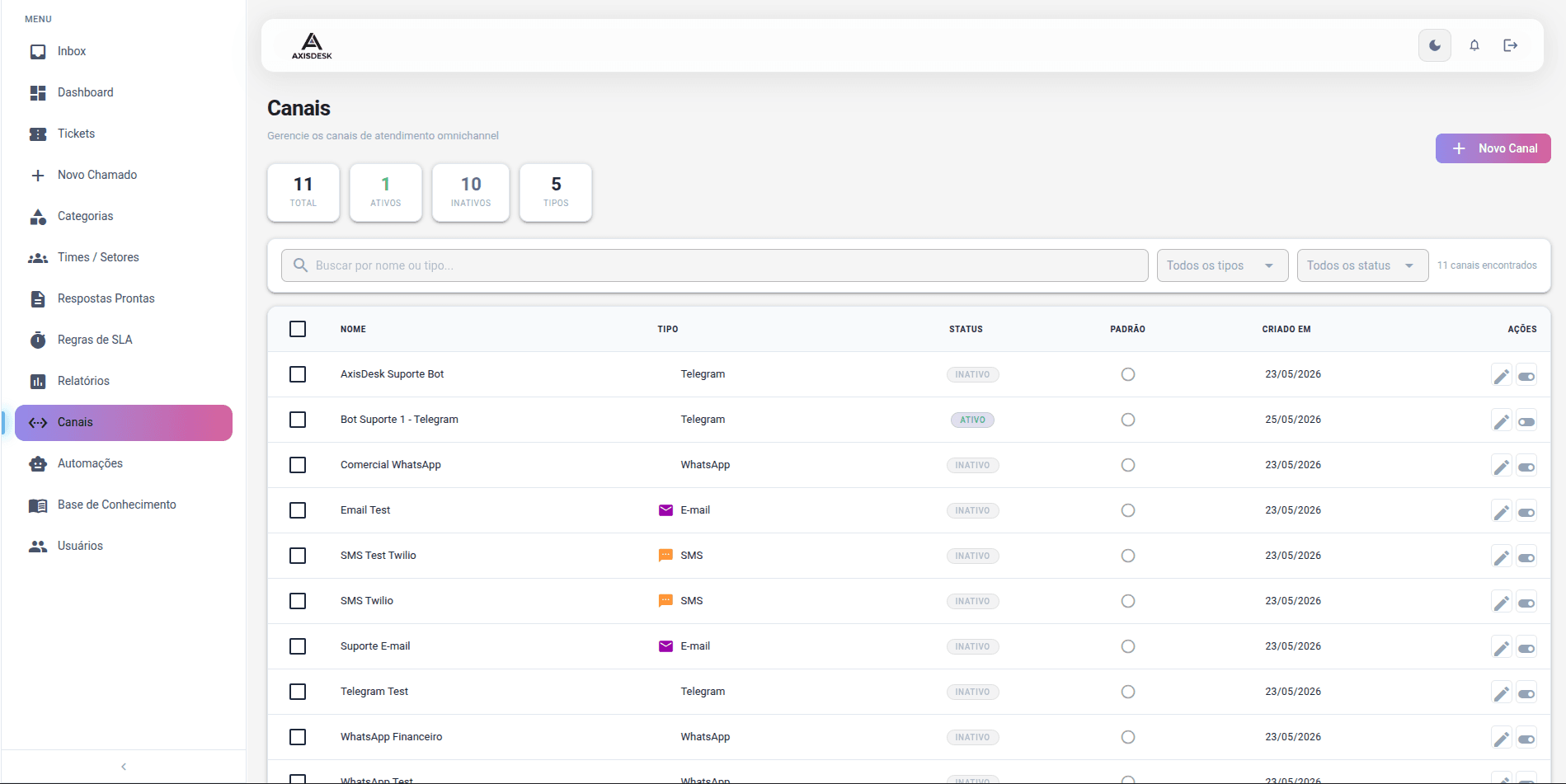
Task: Click the logout icon in header
Action: pos(1511,45)
